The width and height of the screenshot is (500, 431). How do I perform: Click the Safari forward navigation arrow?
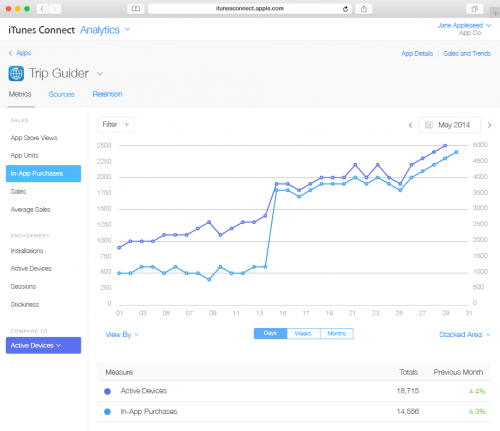coord(55,9)
